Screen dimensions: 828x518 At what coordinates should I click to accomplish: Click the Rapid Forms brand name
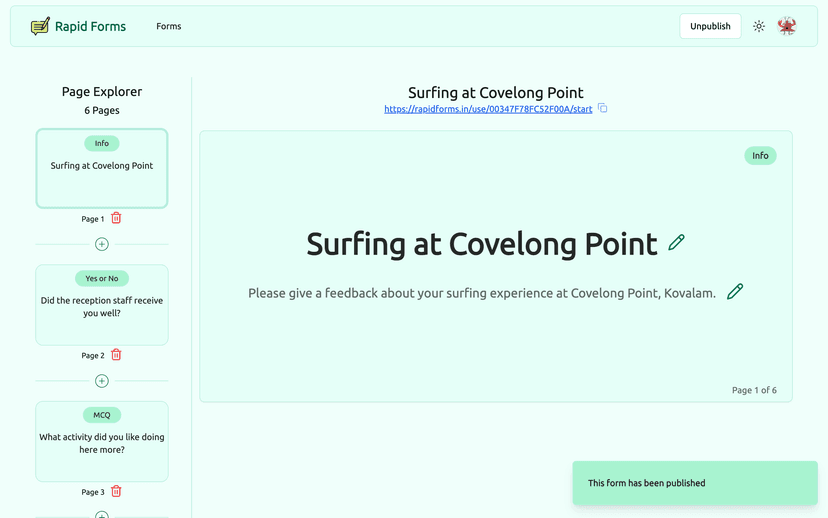(90, 27)
